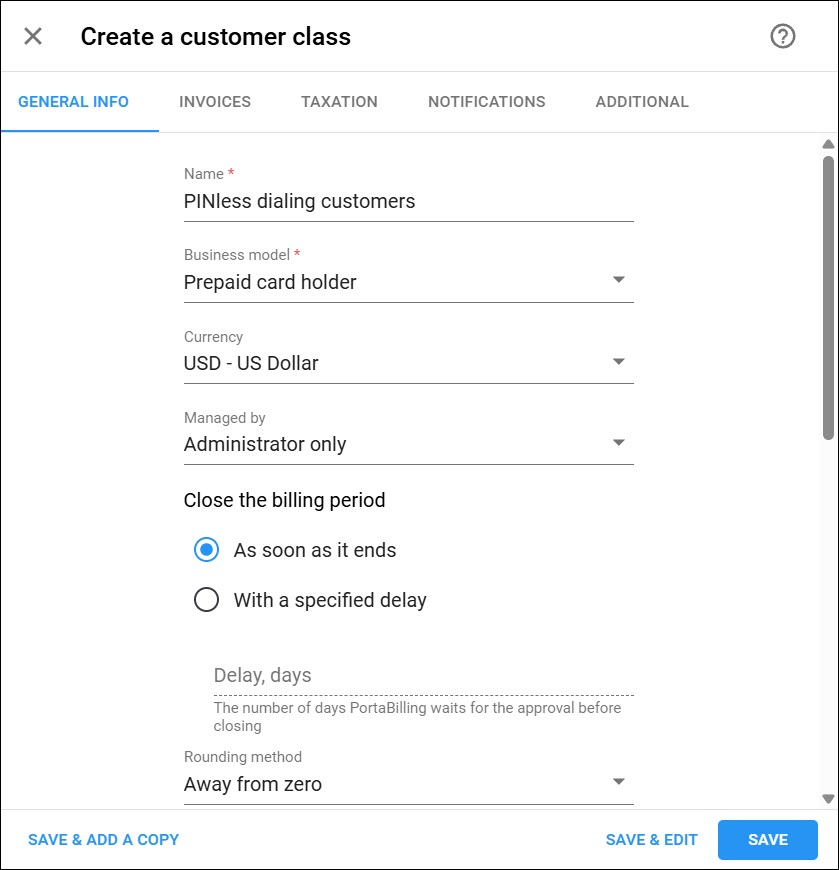Switch to the Invoices tab
Screen dimensions: 839x870
pos(215,102)
